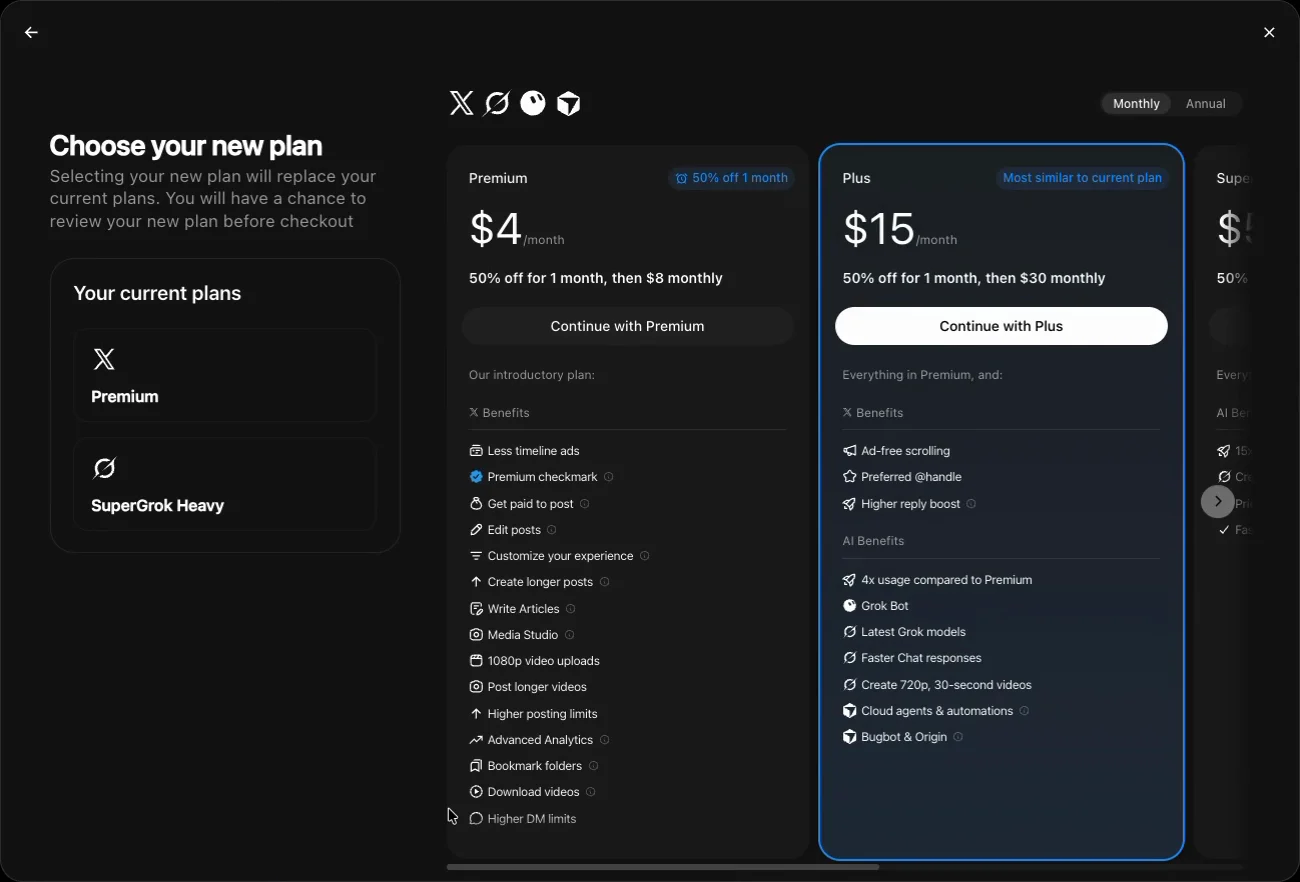Close the plan selection dialog
Image resolution: width=1300 pixels, height=882 pixels.
[x=1269, y=33]
